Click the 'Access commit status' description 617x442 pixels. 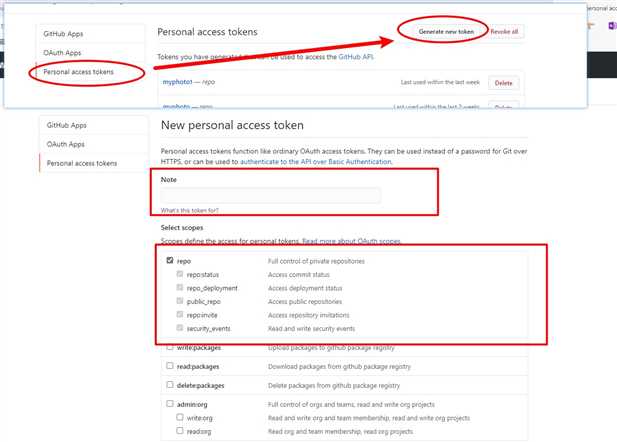(x=299, y=275)
